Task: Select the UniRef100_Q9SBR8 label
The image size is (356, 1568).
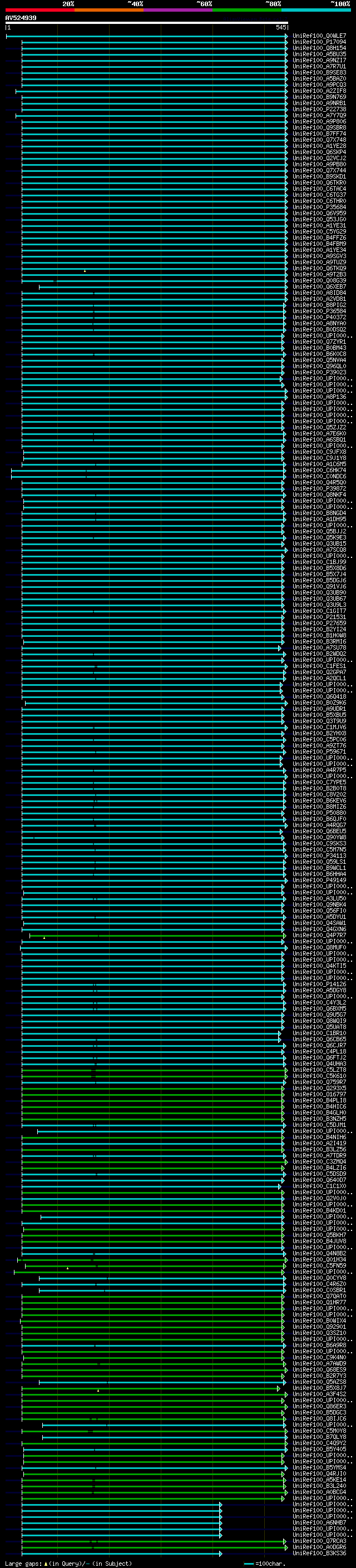Action: 319,128
